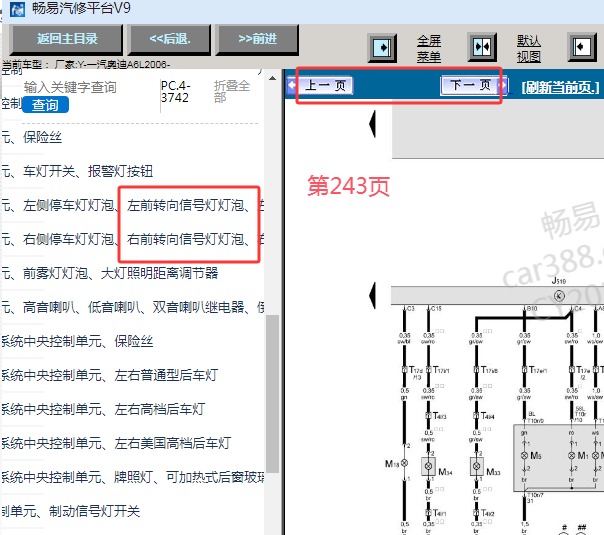604x535 pixels.
Task: Go forward with the >>前进 button
Action: pyautogui.click(x=257, y=39)
